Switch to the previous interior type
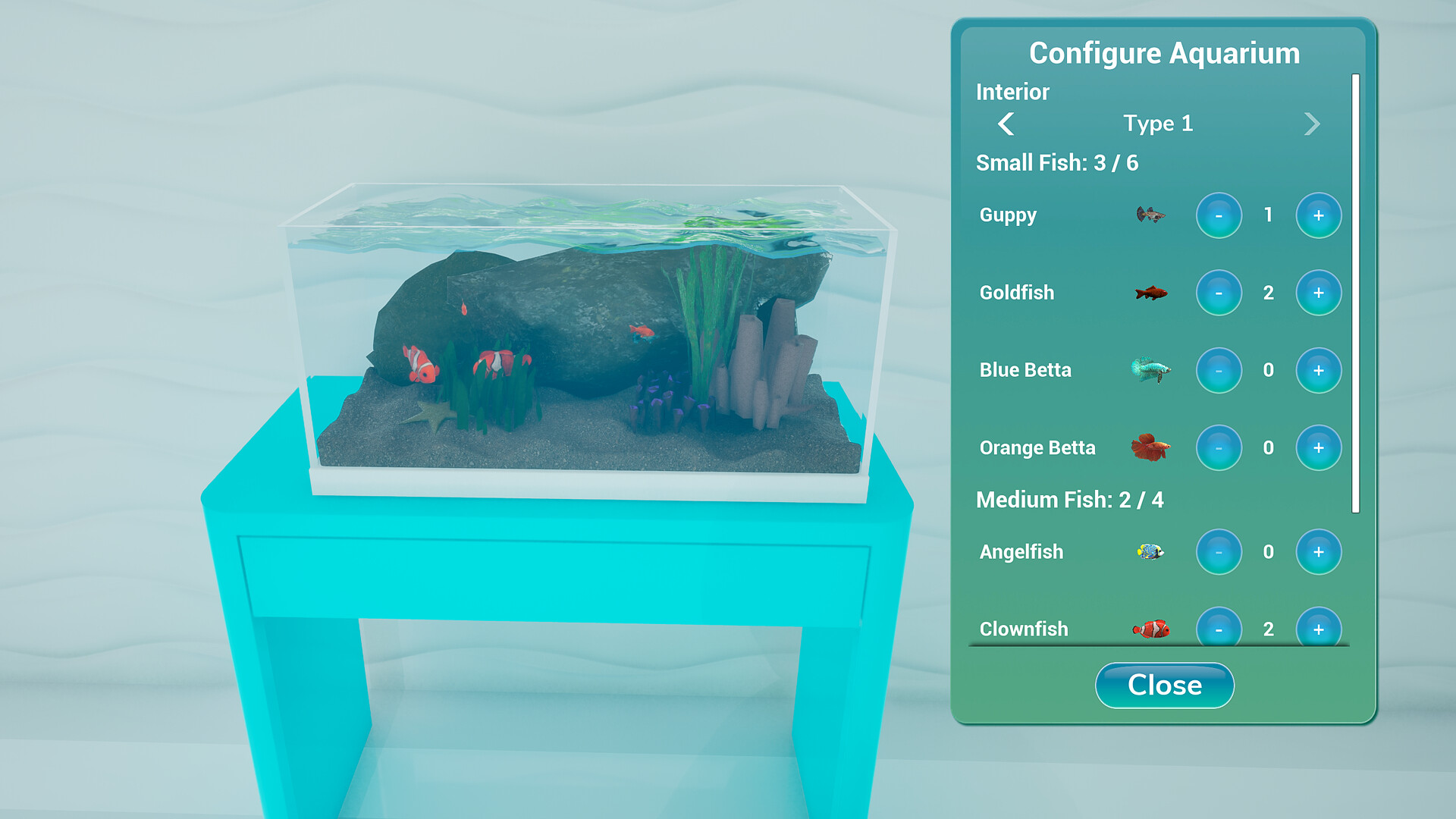The image size is (1456, 819). click(x=1007, y=124)
